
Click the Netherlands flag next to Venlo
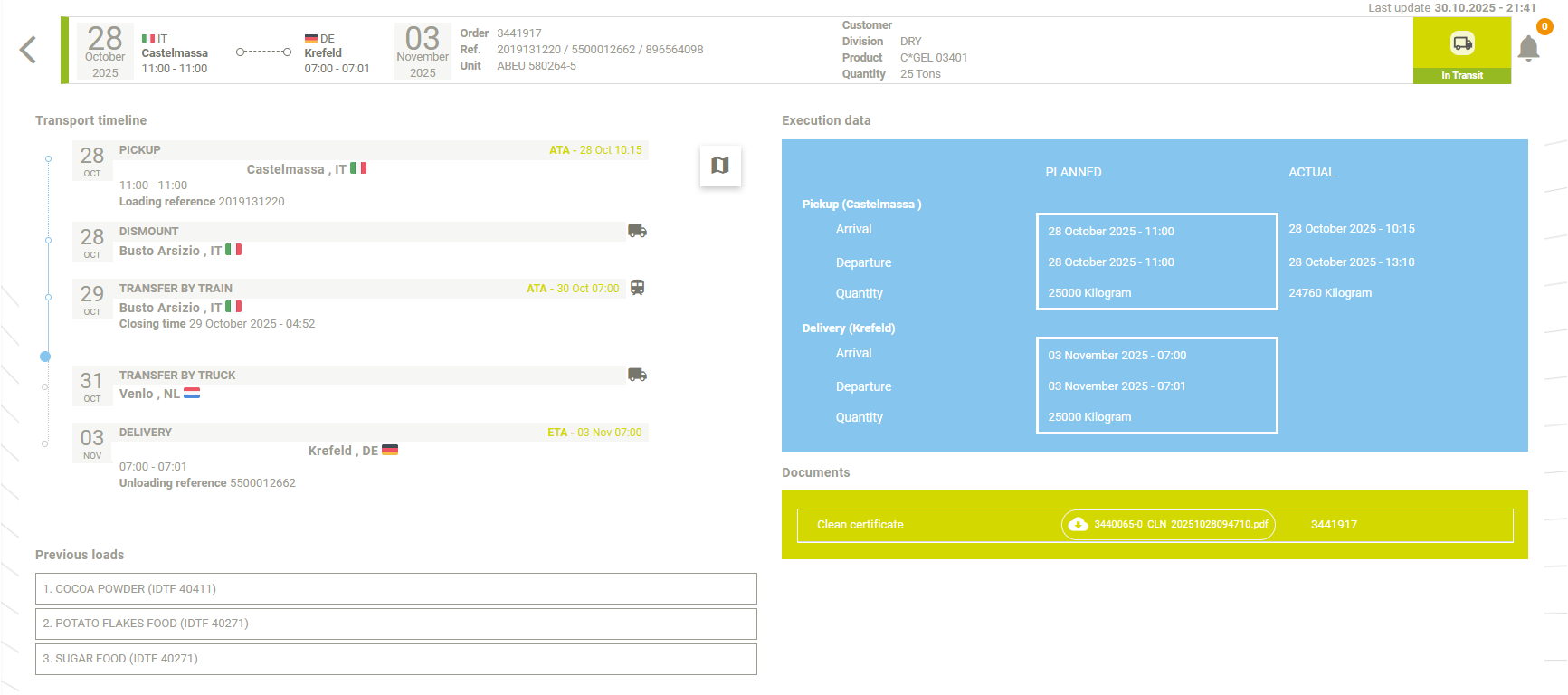pyautogui.click(x=192, y=393)
